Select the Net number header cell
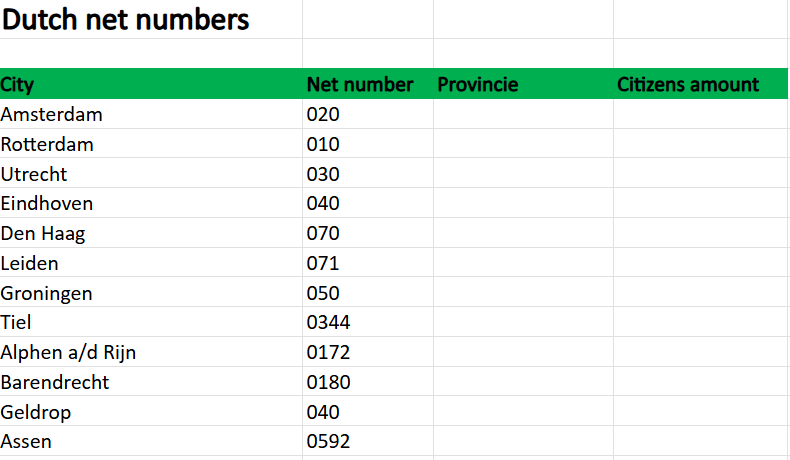Image resolution: width=790 pixels, height=460 pixels. tap(368, 84)
